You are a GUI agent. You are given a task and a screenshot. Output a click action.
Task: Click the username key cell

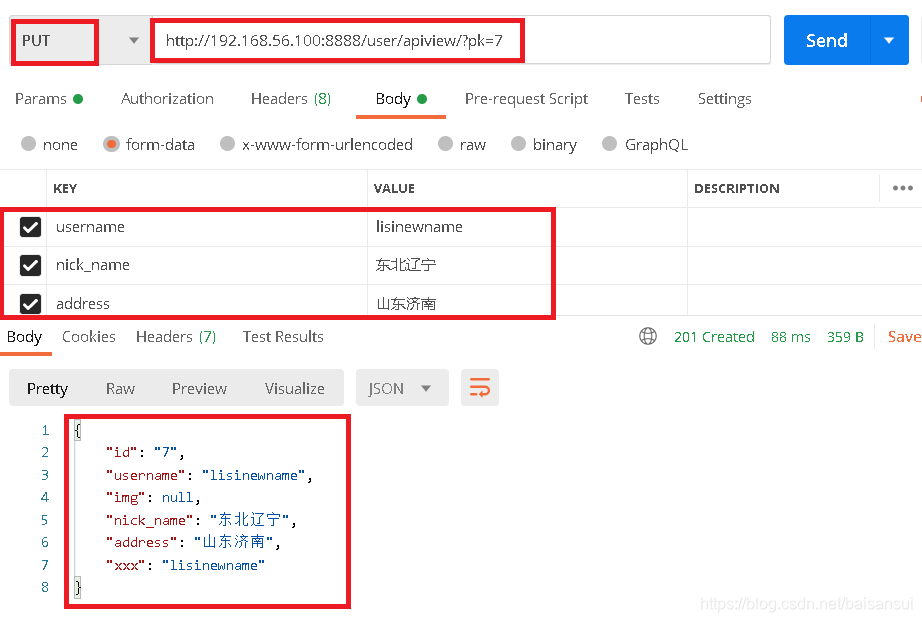[x=207, y=227]
